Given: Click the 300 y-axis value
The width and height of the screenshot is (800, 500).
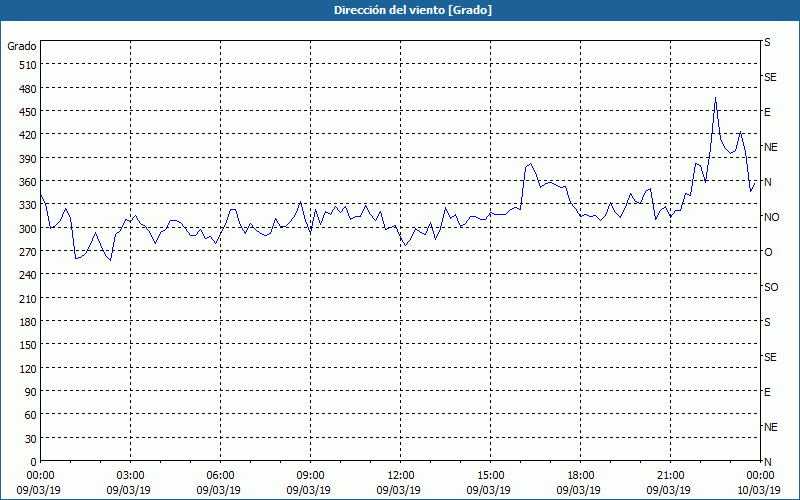Looking at the screenshot, I should tap(28, 229).
